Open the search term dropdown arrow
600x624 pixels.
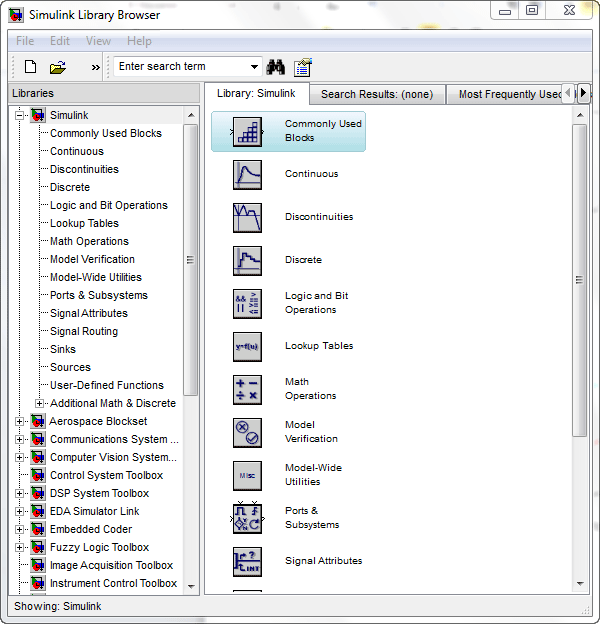[255, 67]
